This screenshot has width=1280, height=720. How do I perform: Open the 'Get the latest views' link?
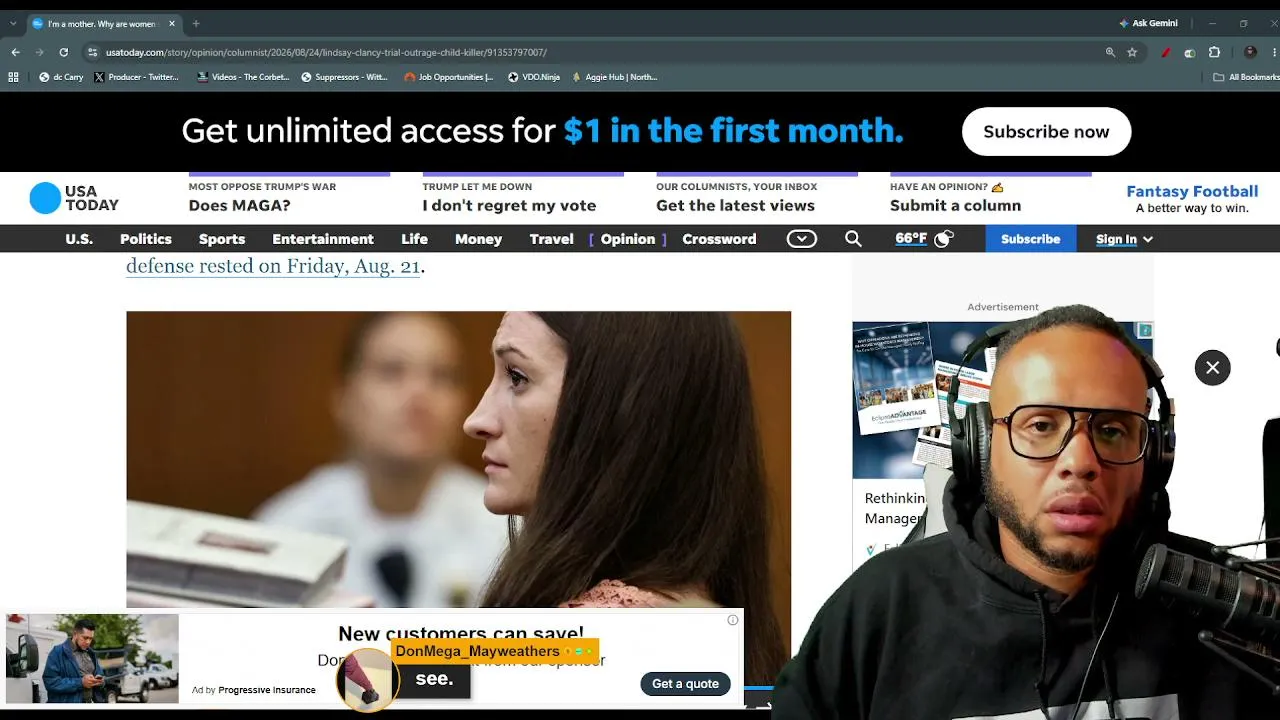(735, 205)
